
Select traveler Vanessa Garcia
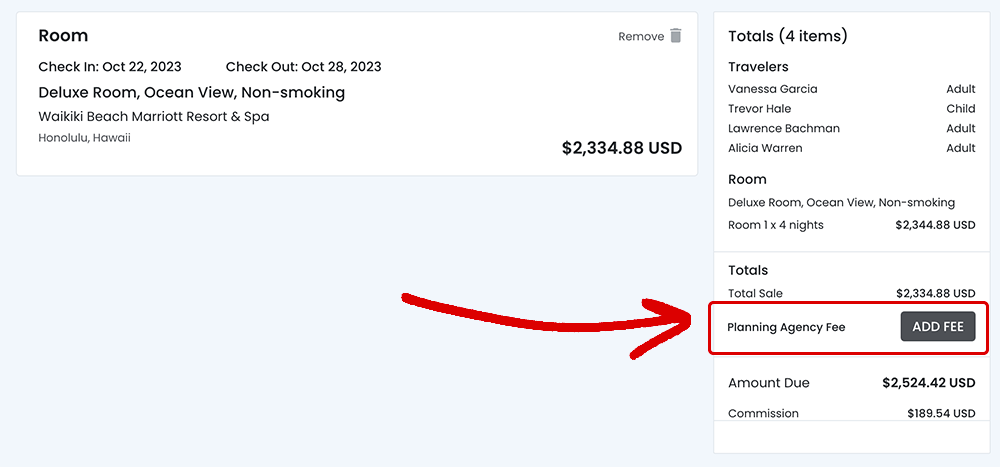pyautogui.click(x=773, y=89)
